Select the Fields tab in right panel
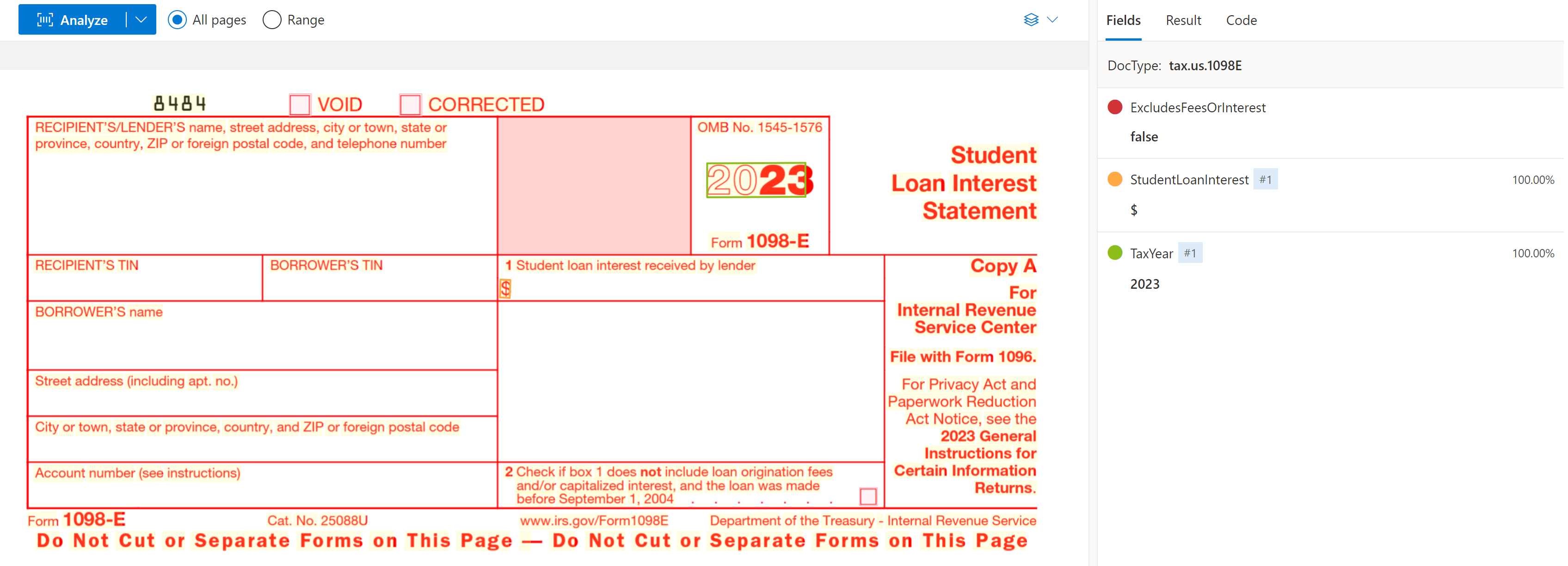The width and height of the screenshot is (1568, 566). point(1122,18)
